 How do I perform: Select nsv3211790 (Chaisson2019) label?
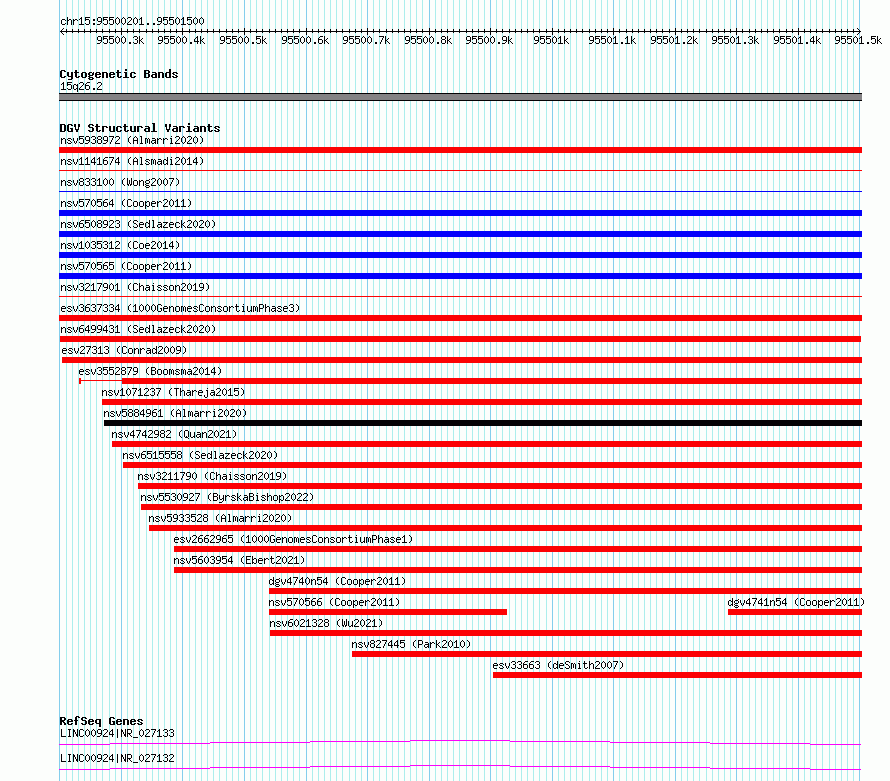click(x=212, y=476)
